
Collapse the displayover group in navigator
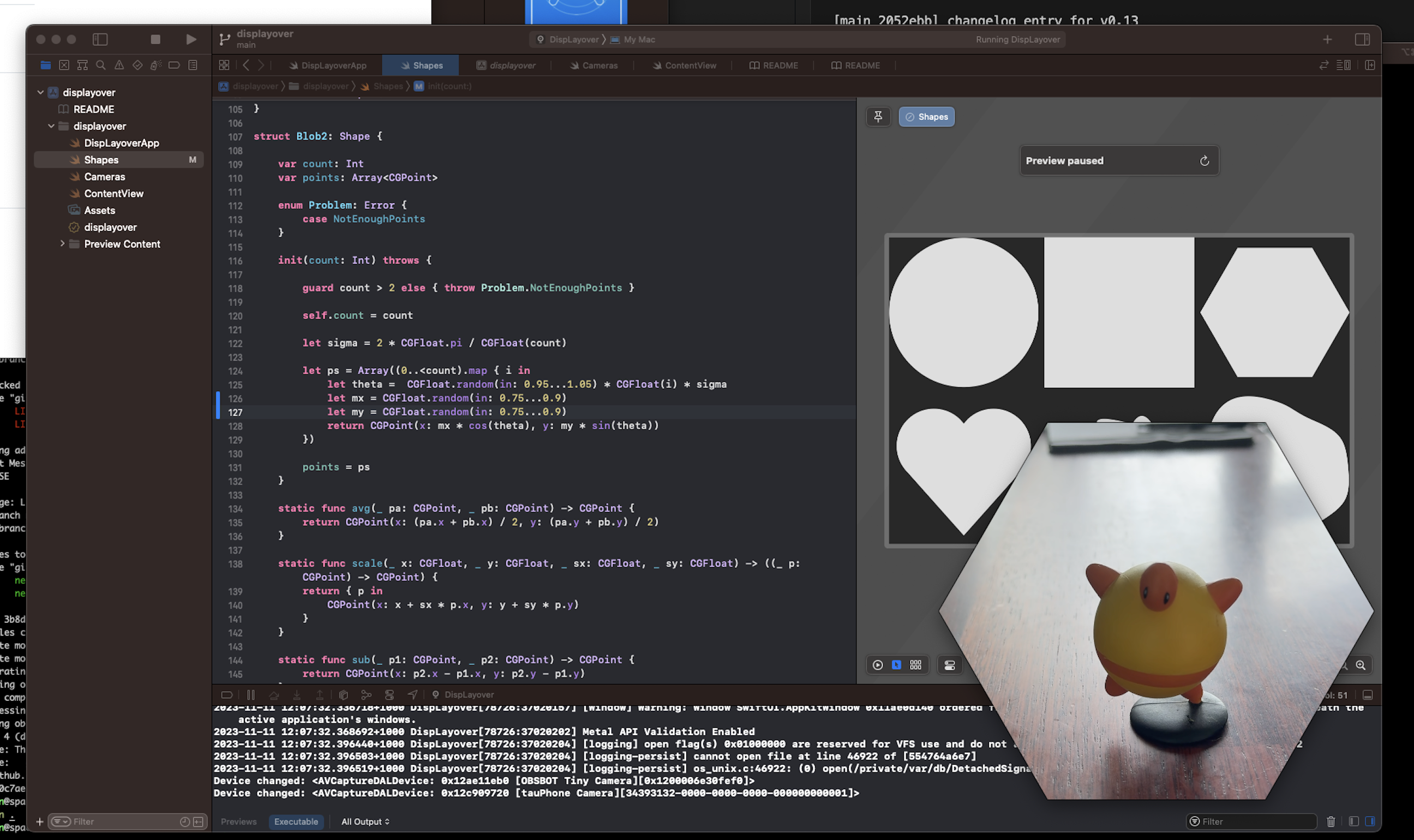52,125
